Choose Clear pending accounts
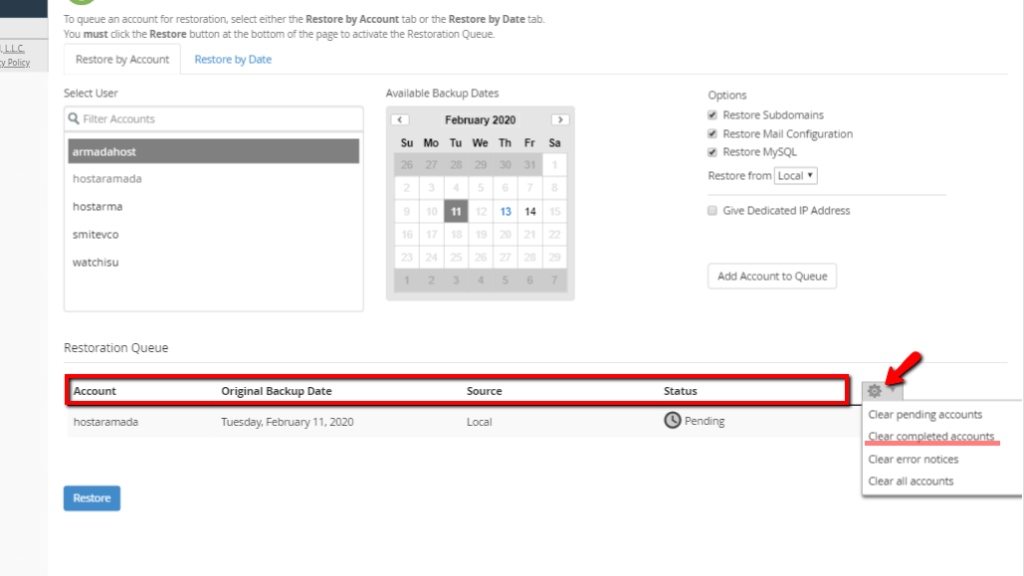This screenshot has width=1024, height=576. click(925, 415)
